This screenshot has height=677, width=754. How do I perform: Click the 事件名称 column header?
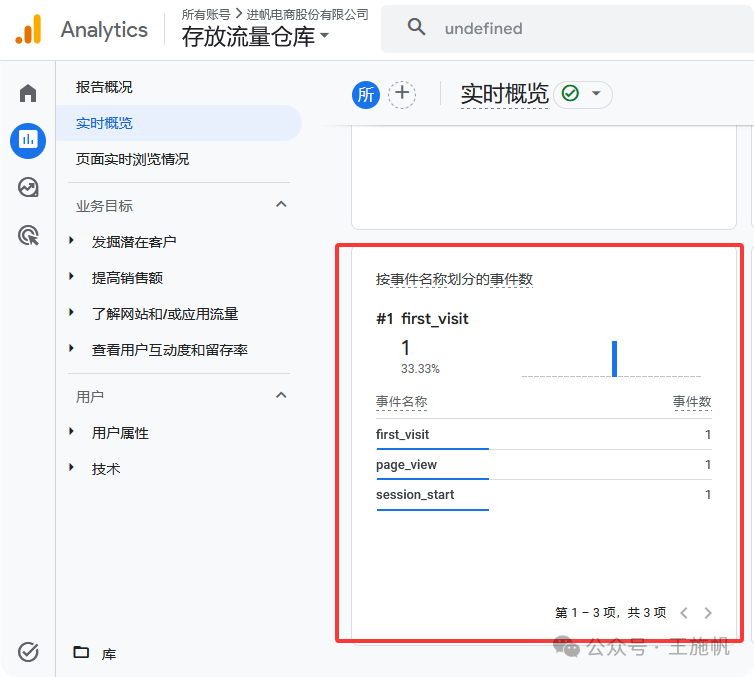coord(402,401)
